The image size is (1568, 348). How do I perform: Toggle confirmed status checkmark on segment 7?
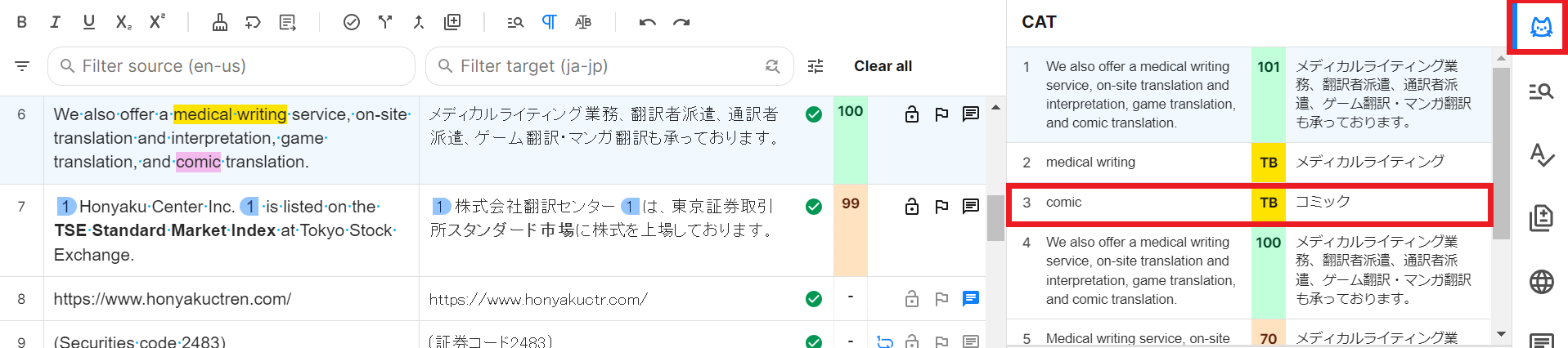[814, 207]
